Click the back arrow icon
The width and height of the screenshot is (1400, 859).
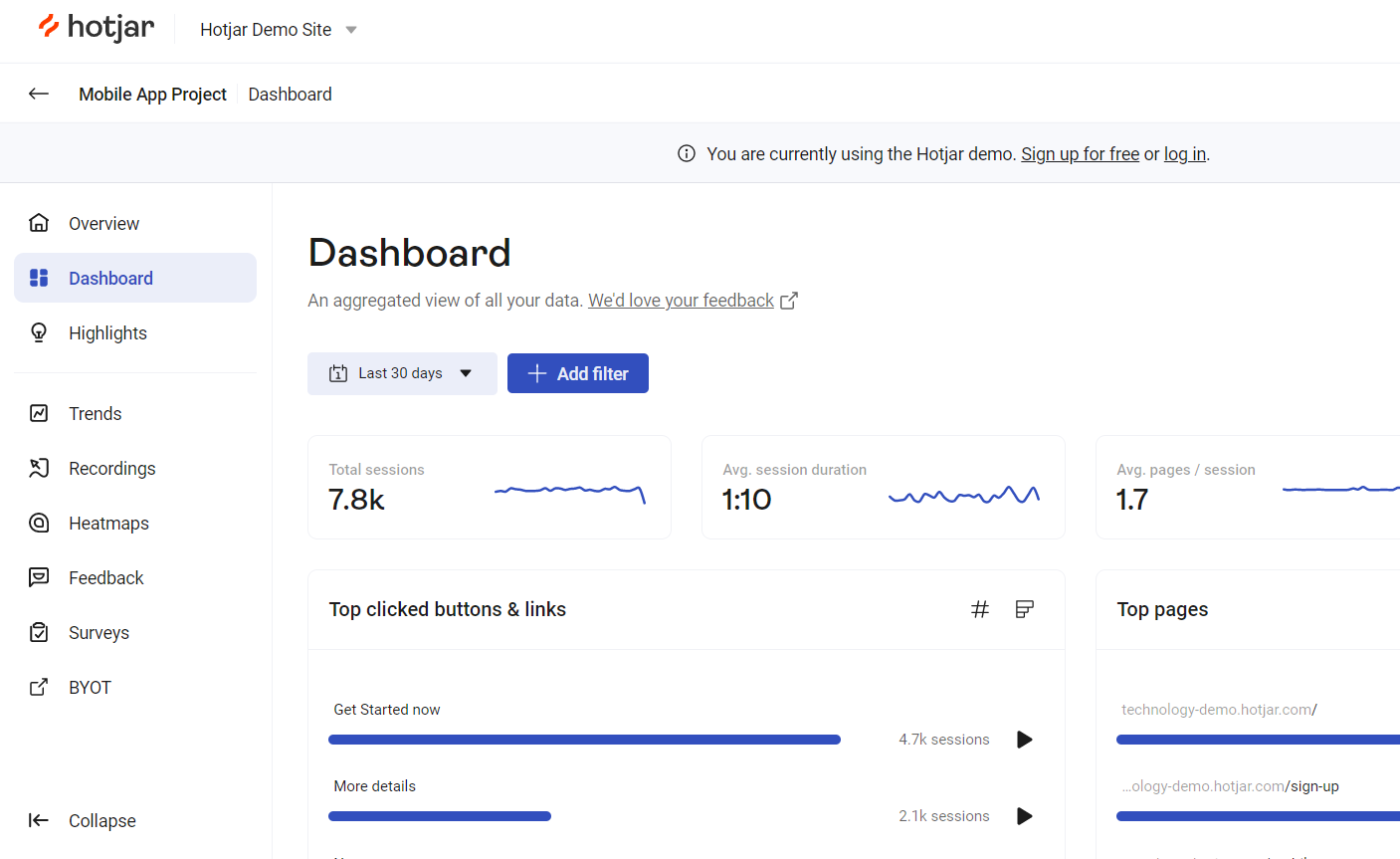[39, 94]
